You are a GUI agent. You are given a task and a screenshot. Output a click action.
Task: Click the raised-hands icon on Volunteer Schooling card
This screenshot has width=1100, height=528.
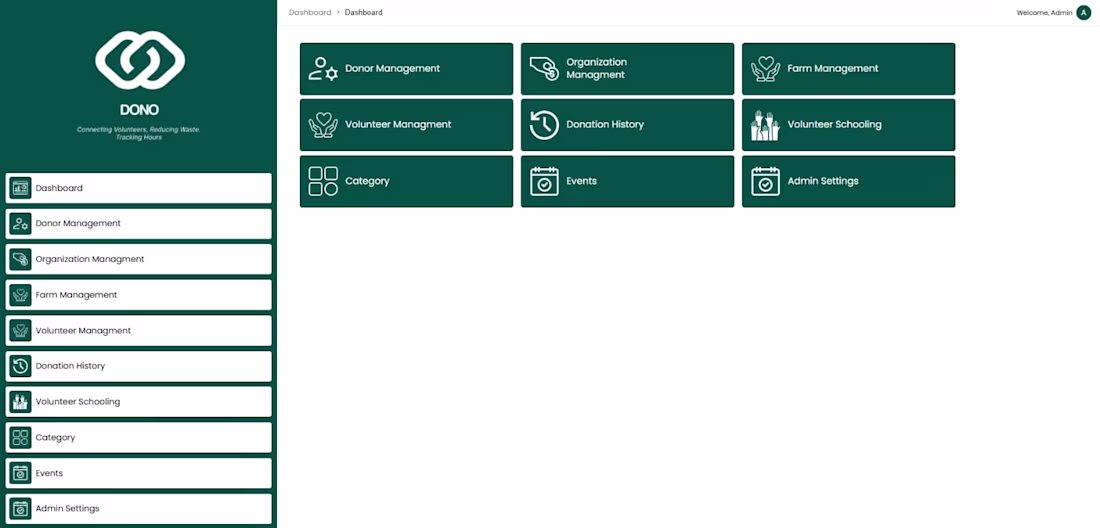point(765,125)
